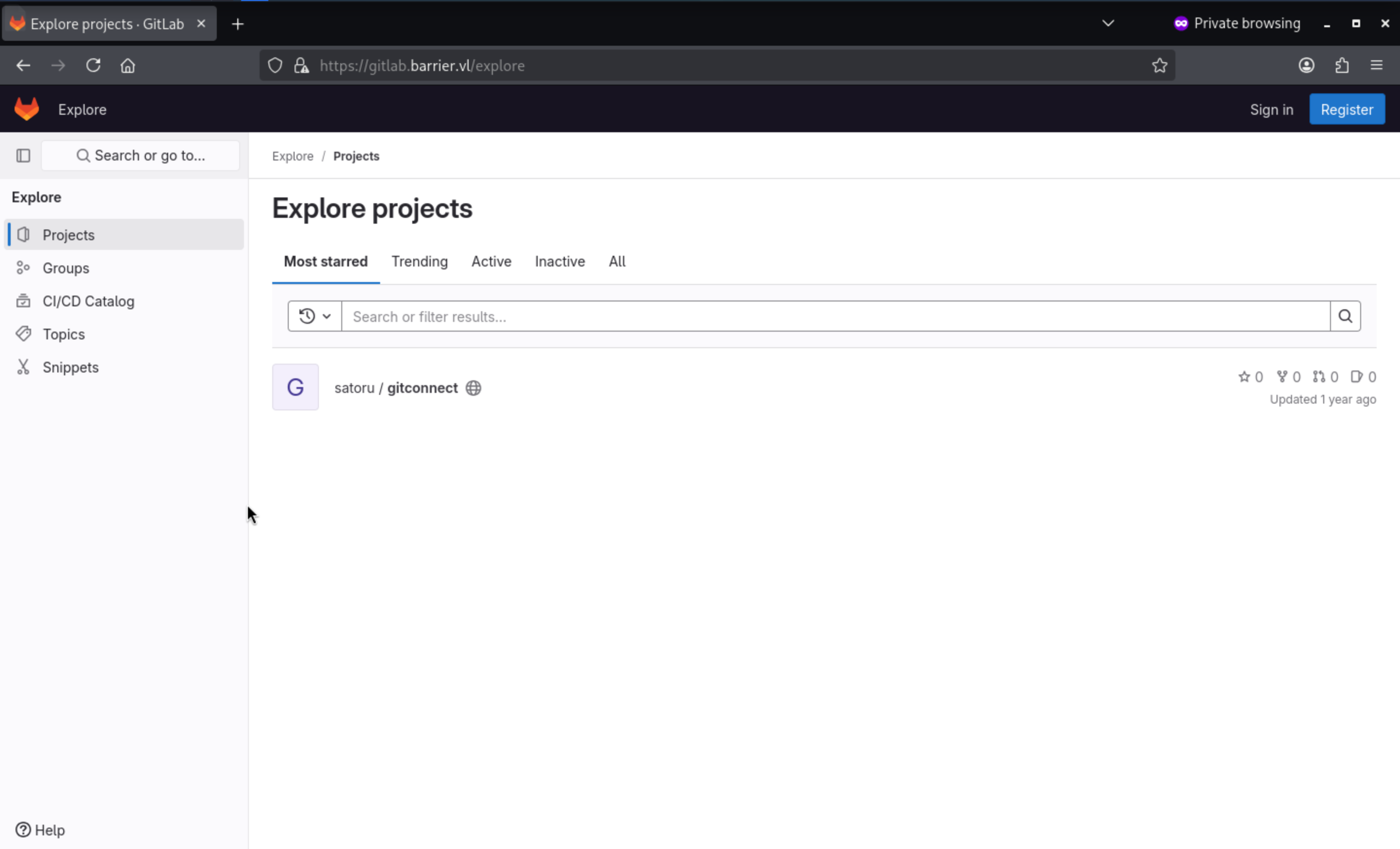Bookmark this page with the star
1400x849 pixels.
1159,65
